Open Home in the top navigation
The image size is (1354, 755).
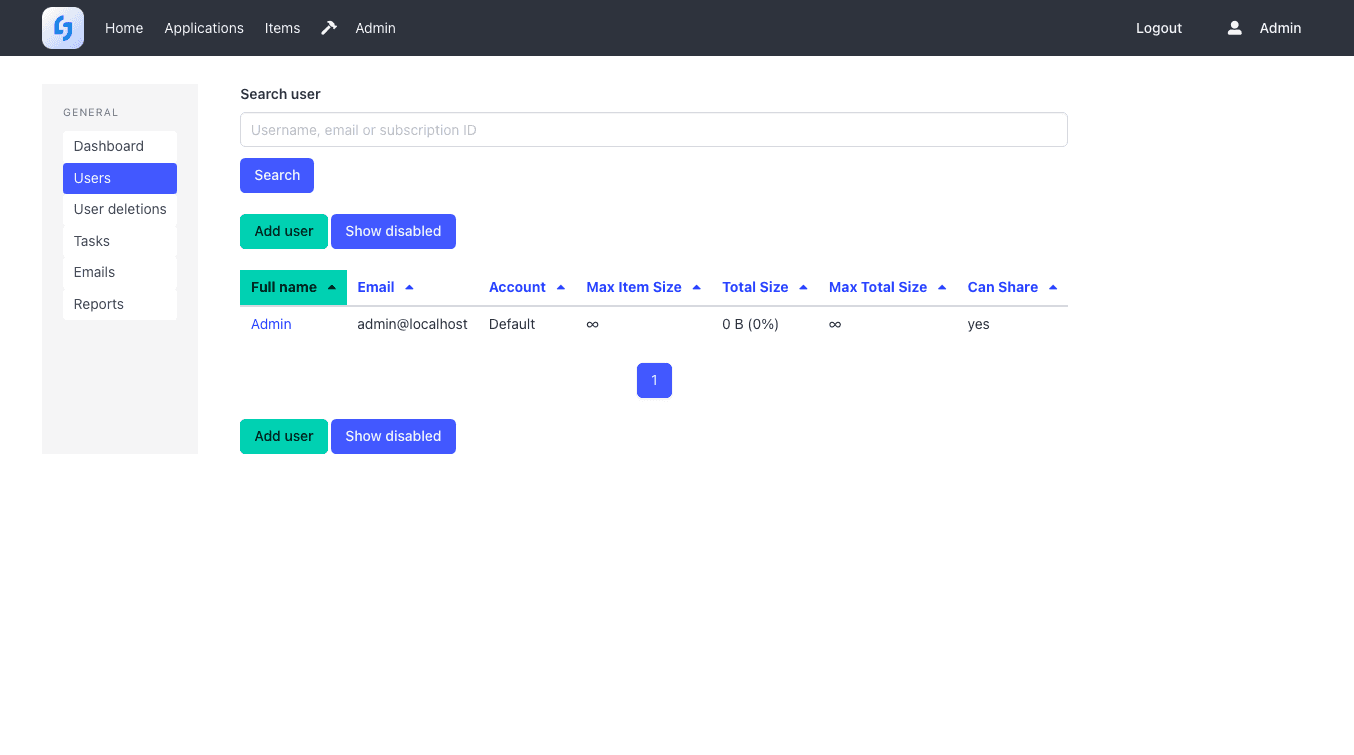coord(124,28)
